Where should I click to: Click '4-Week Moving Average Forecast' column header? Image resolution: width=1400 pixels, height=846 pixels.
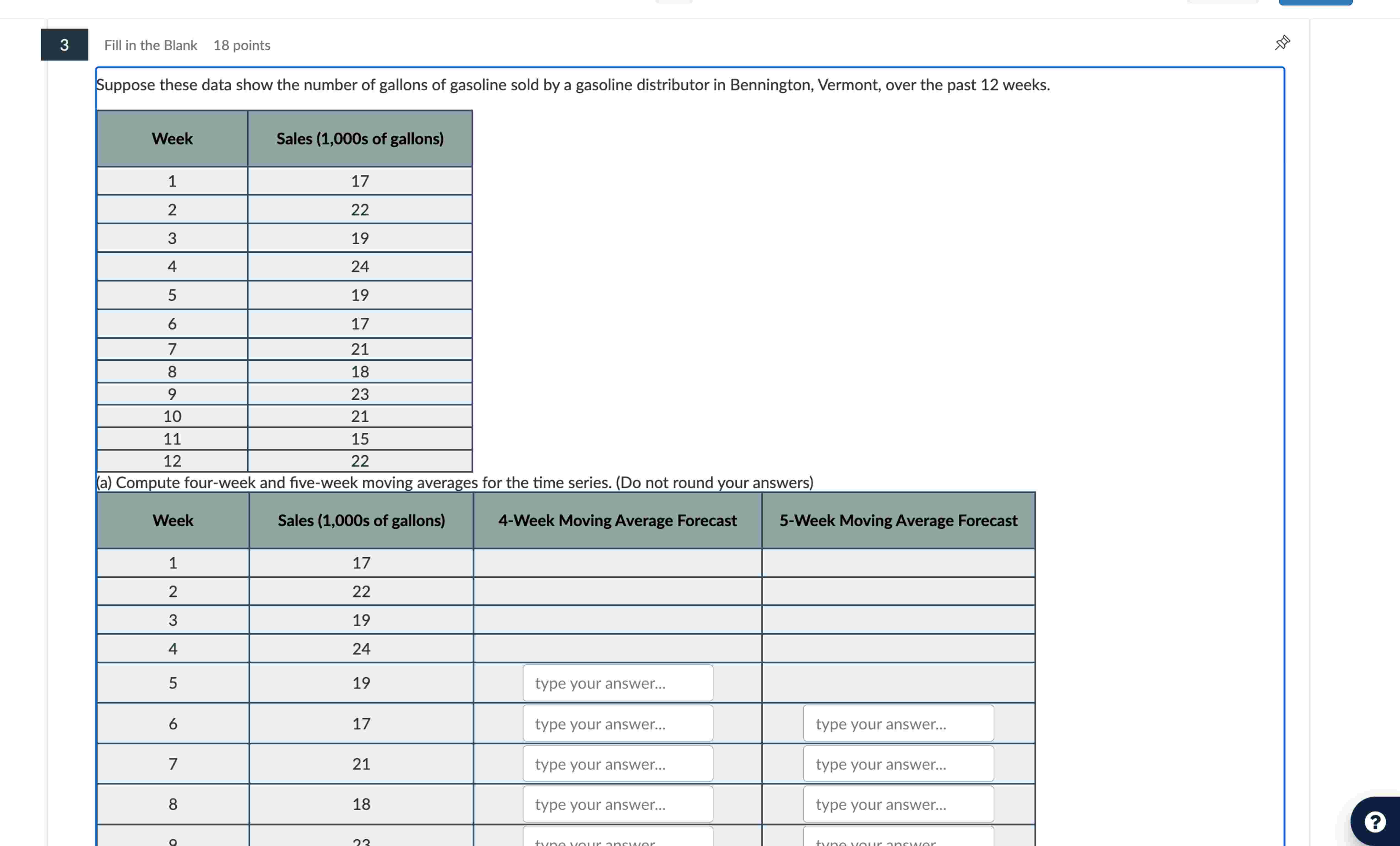pyautogui.click(x=617, y=520)
